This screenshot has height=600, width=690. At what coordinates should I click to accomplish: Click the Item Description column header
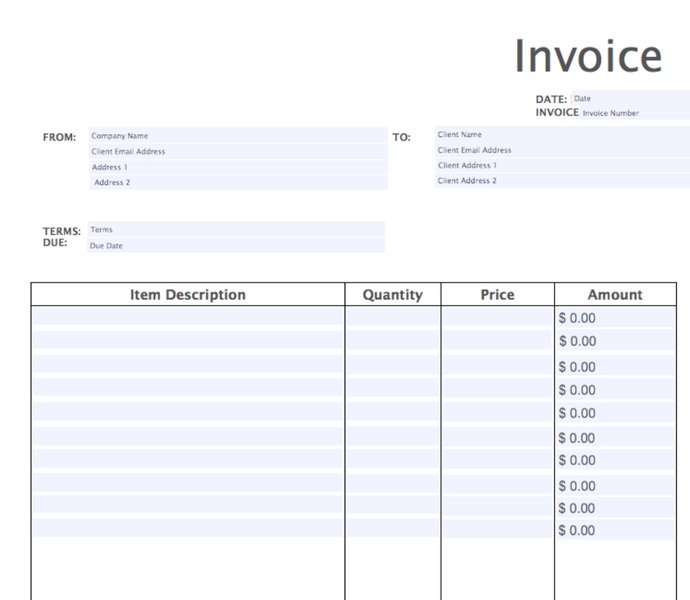188,294
